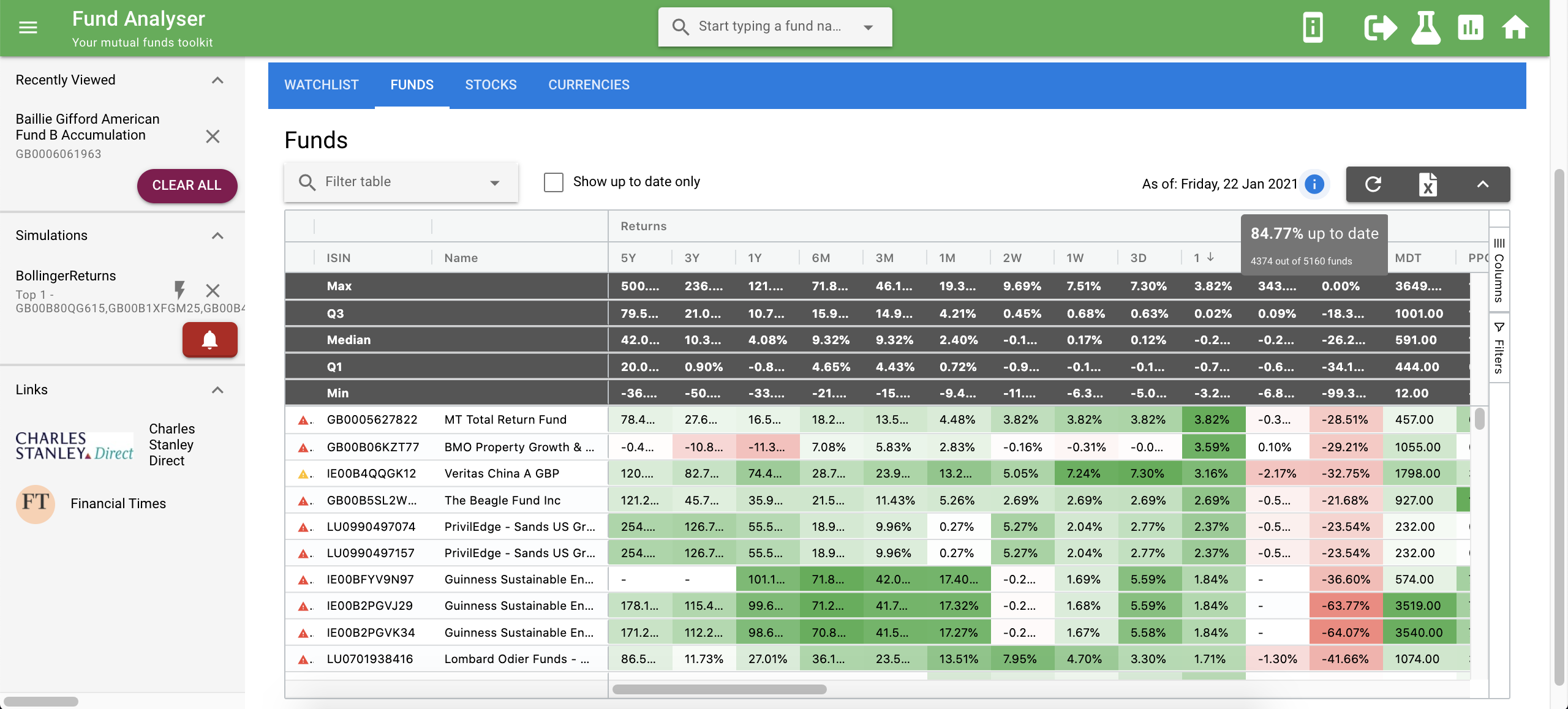This screenshot has height=709, width=1568.
Task: Click search magnifier in fund search box
Action: [x=680, y=27]
